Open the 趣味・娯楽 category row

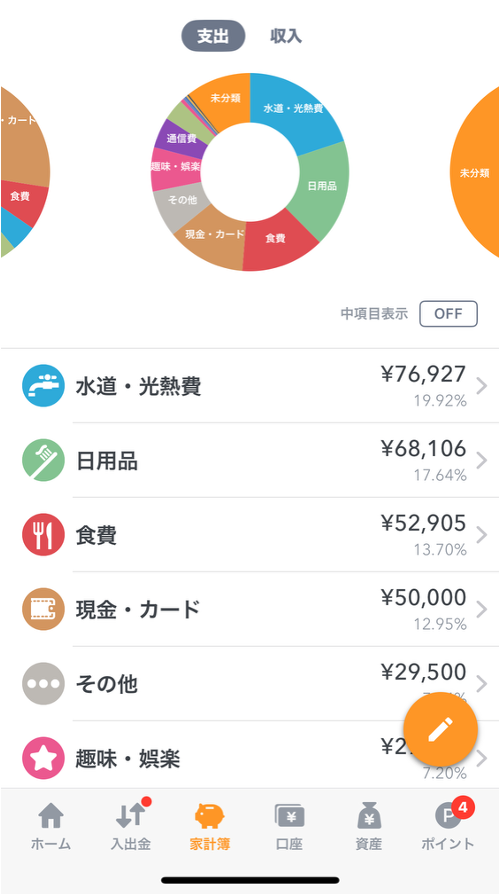tap(250, 756)
